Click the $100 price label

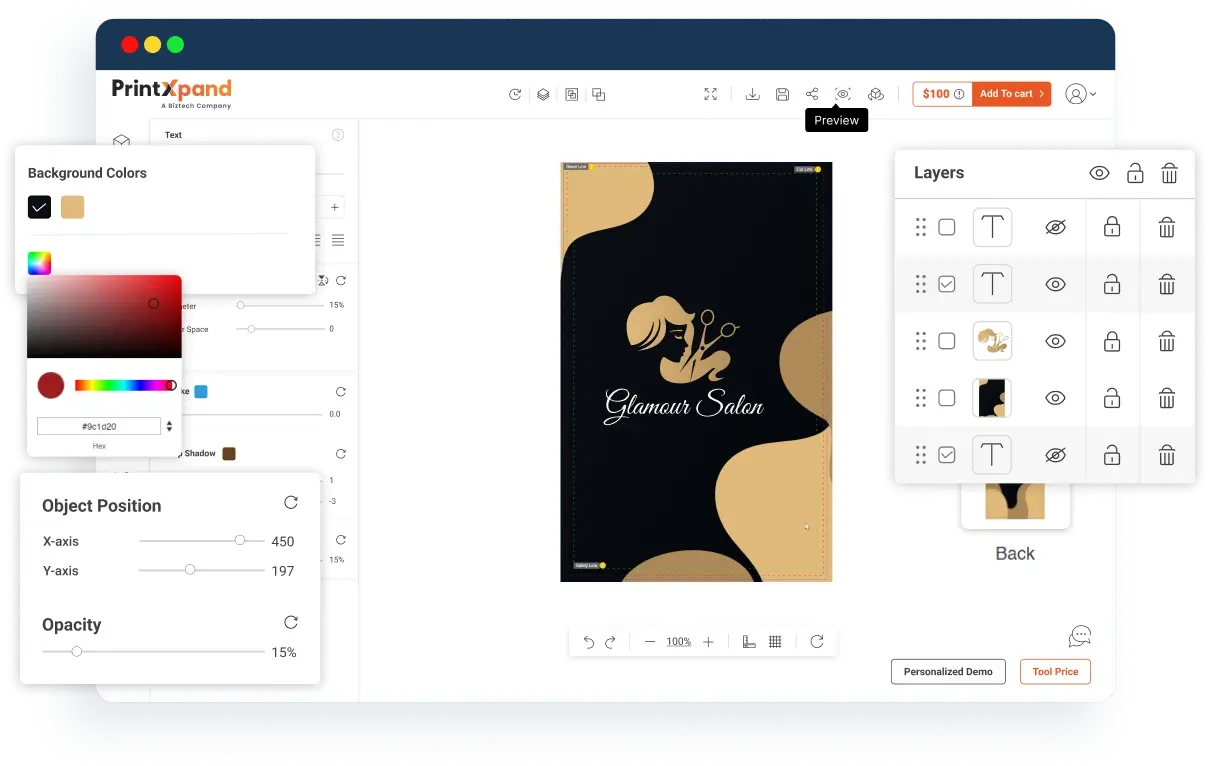point(936,94)
